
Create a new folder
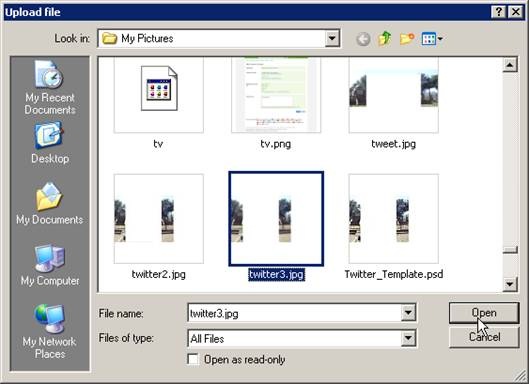tap(407, 39)
